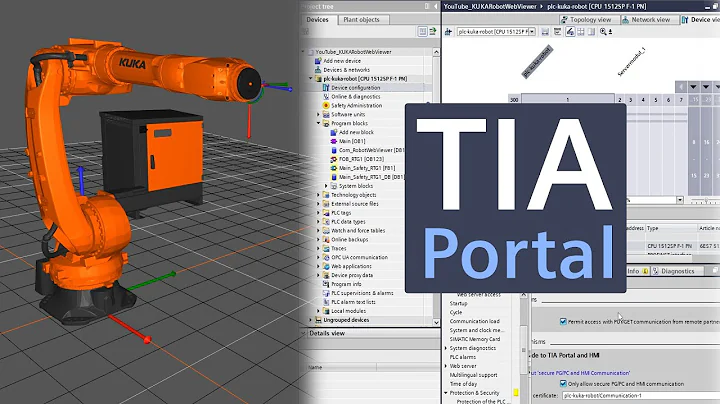
Task: Click the grid toolbar icon in device view
Action: point(581,32)
